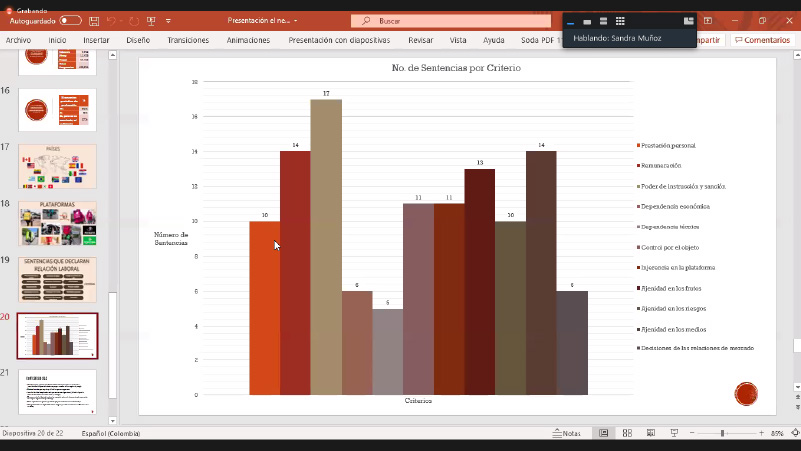801x451 pixels.
Task: Click slide area scroll down arrow
Action: [x=797, y=387]
